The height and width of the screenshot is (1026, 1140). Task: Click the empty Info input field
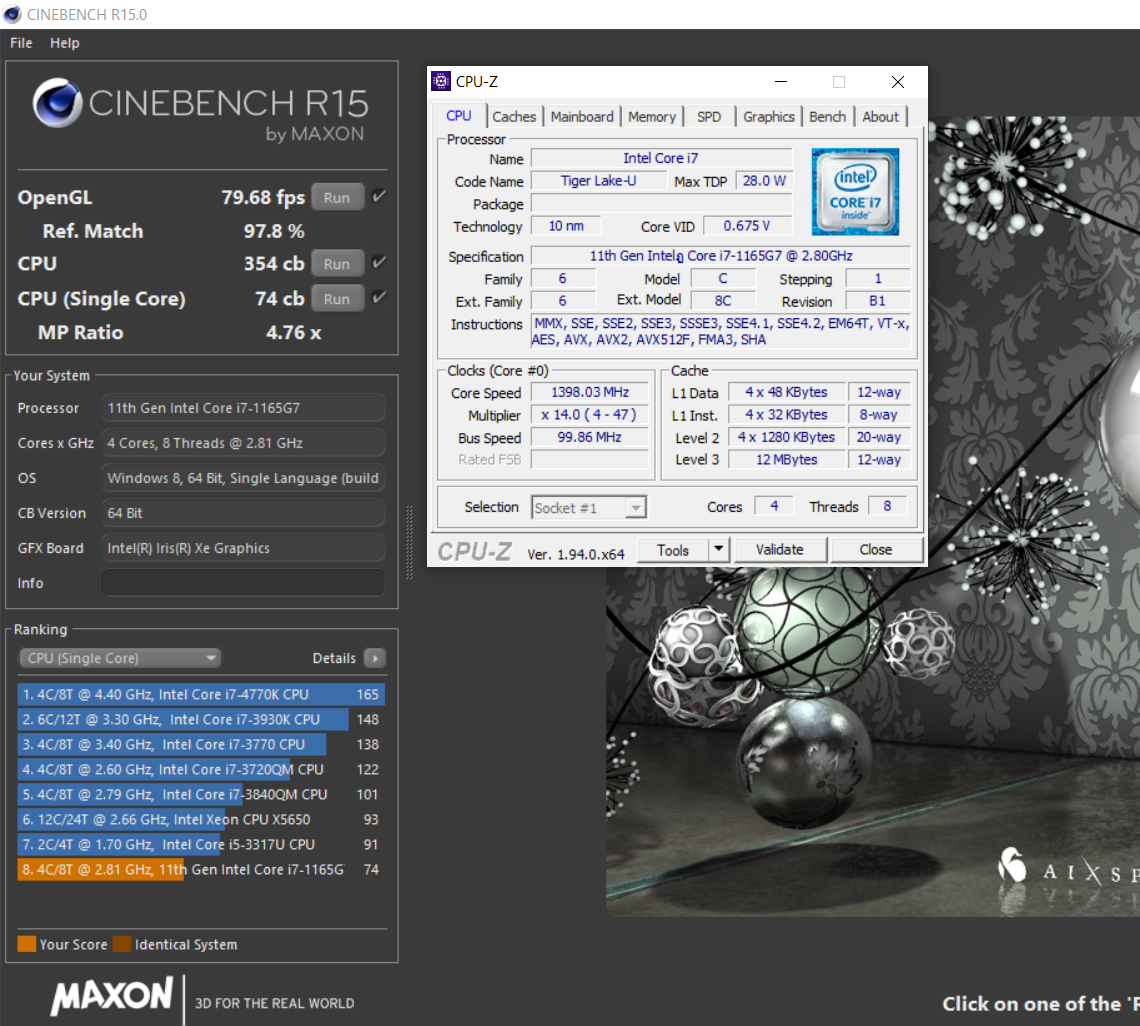[x=243, y=582]
